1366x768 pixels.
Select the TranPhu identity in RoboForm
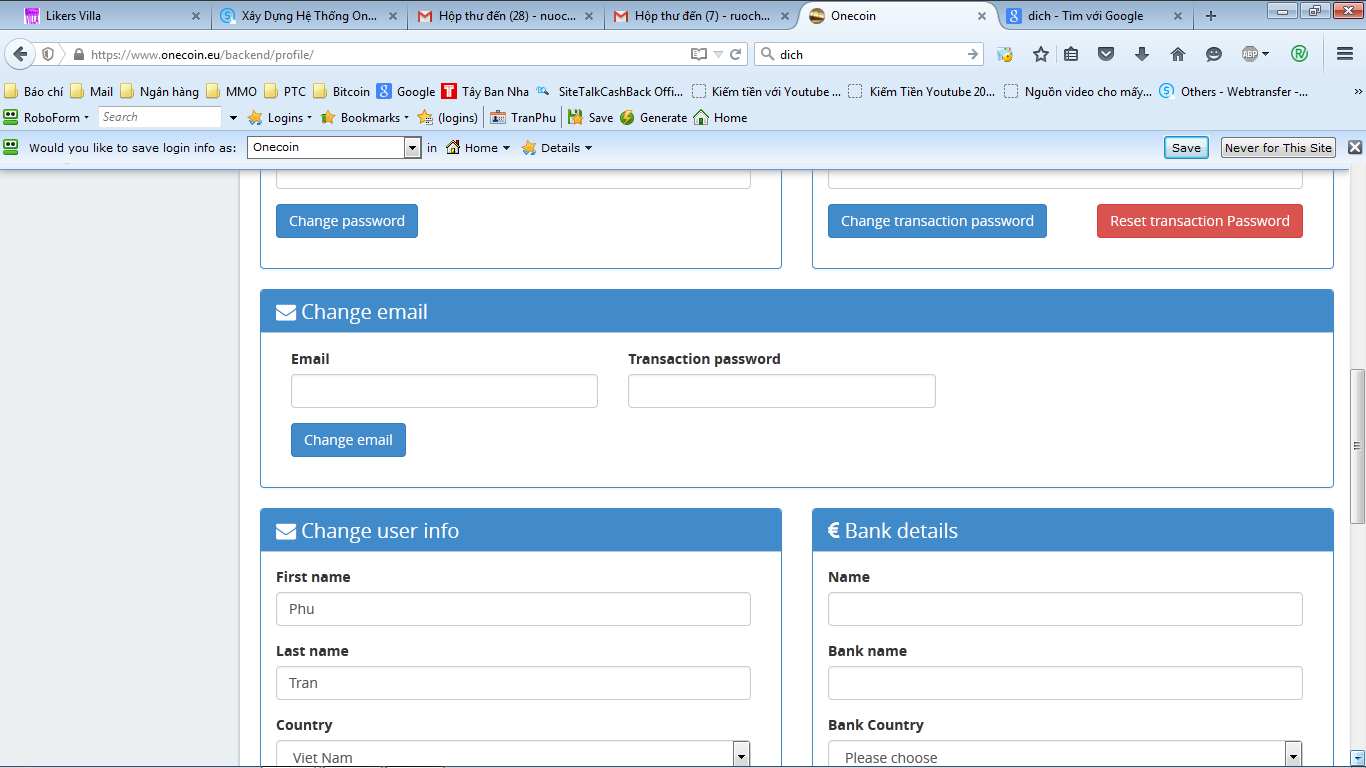pos(522,117)
